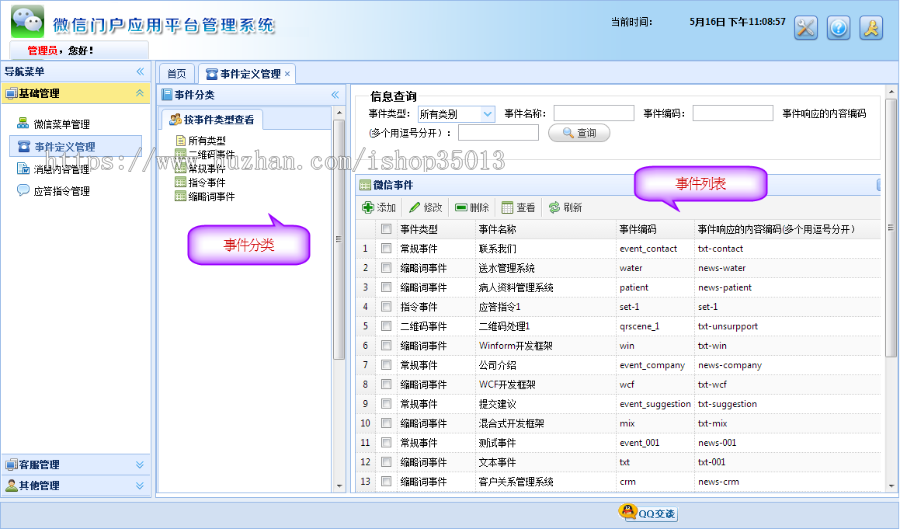Screen dimensions: 900x529
Task: Select 事件定义管理 navigation item
Action: [x=76, y=146]
